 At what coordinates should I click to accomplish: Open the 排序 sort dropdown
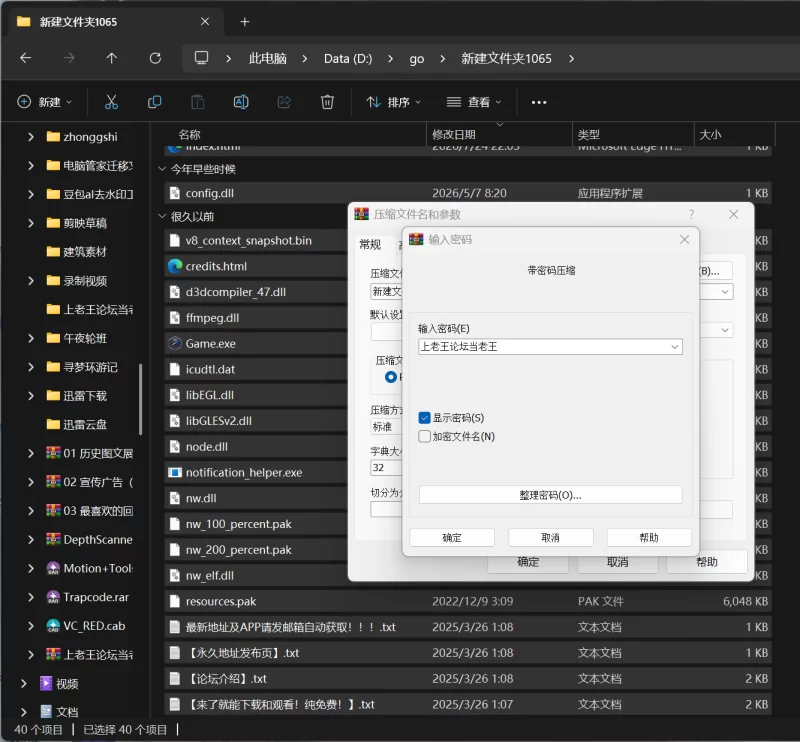tap(393, 102)
